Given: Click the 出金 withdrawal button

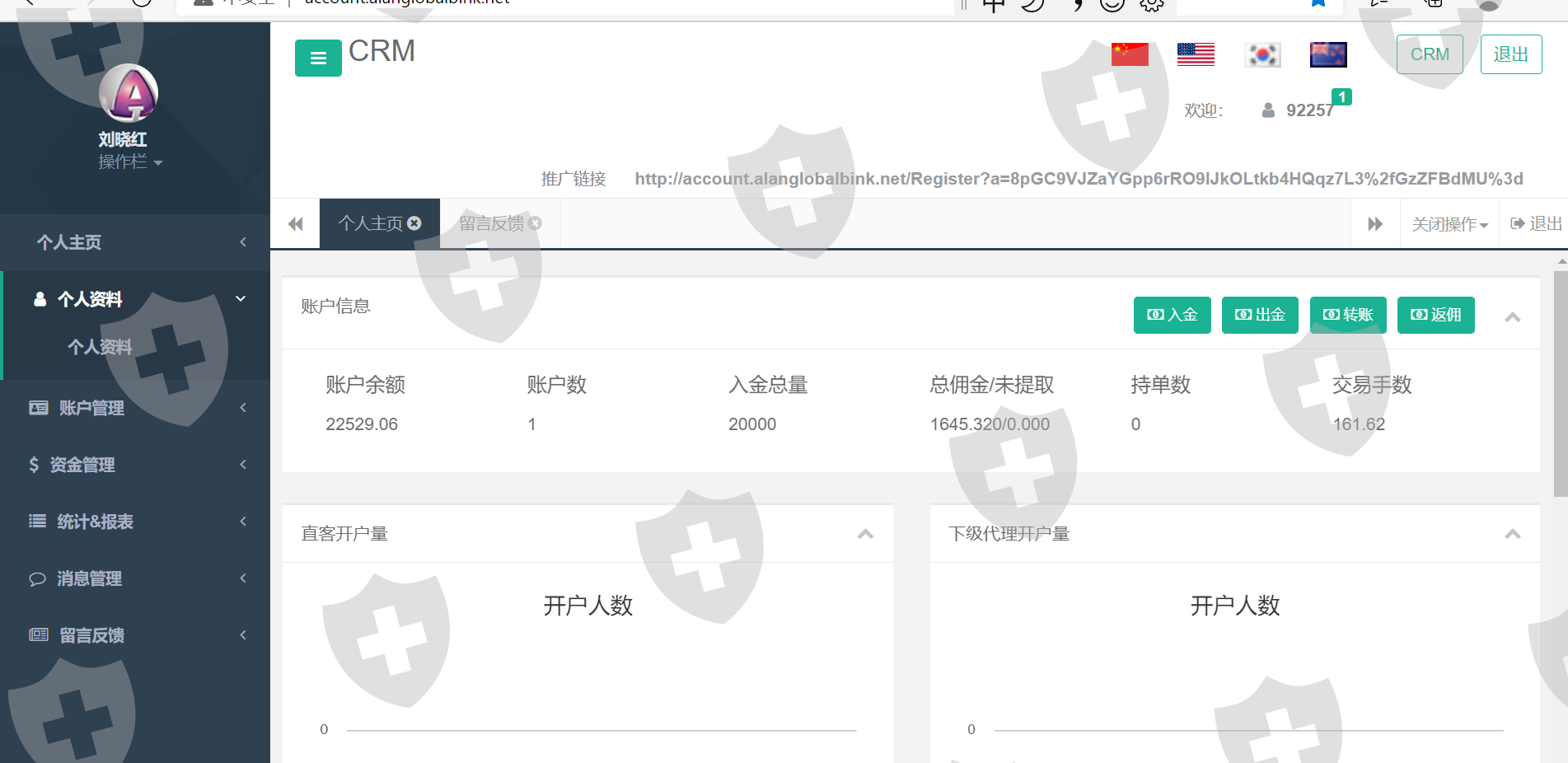Looking at the screenshot, I should click(x=1260, y=315).
